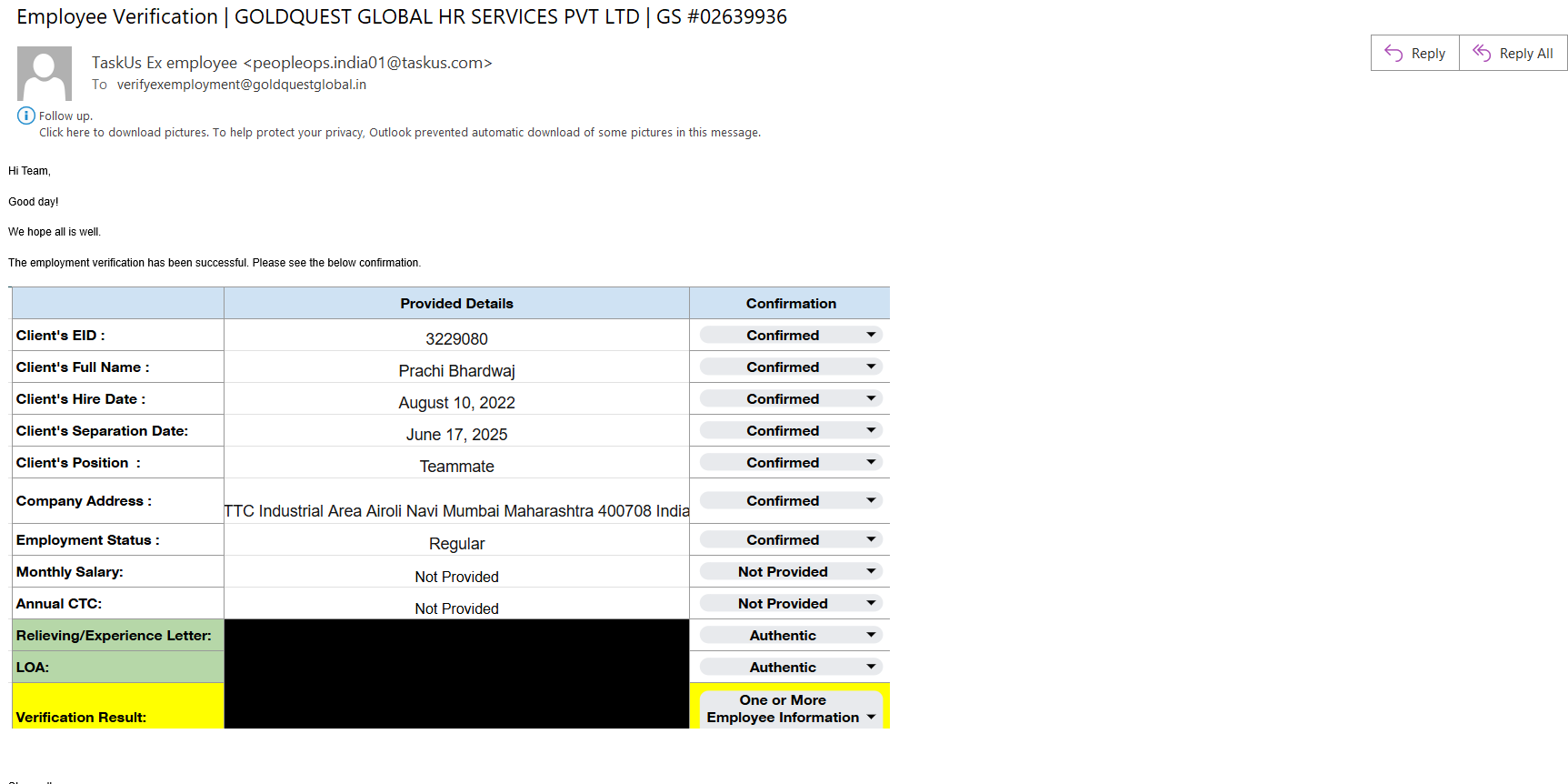Viewport: 1568px width, 784px height.
Task: Click the Hi Team greeting line
Action: pyautogui.click(x=29, y=171)
